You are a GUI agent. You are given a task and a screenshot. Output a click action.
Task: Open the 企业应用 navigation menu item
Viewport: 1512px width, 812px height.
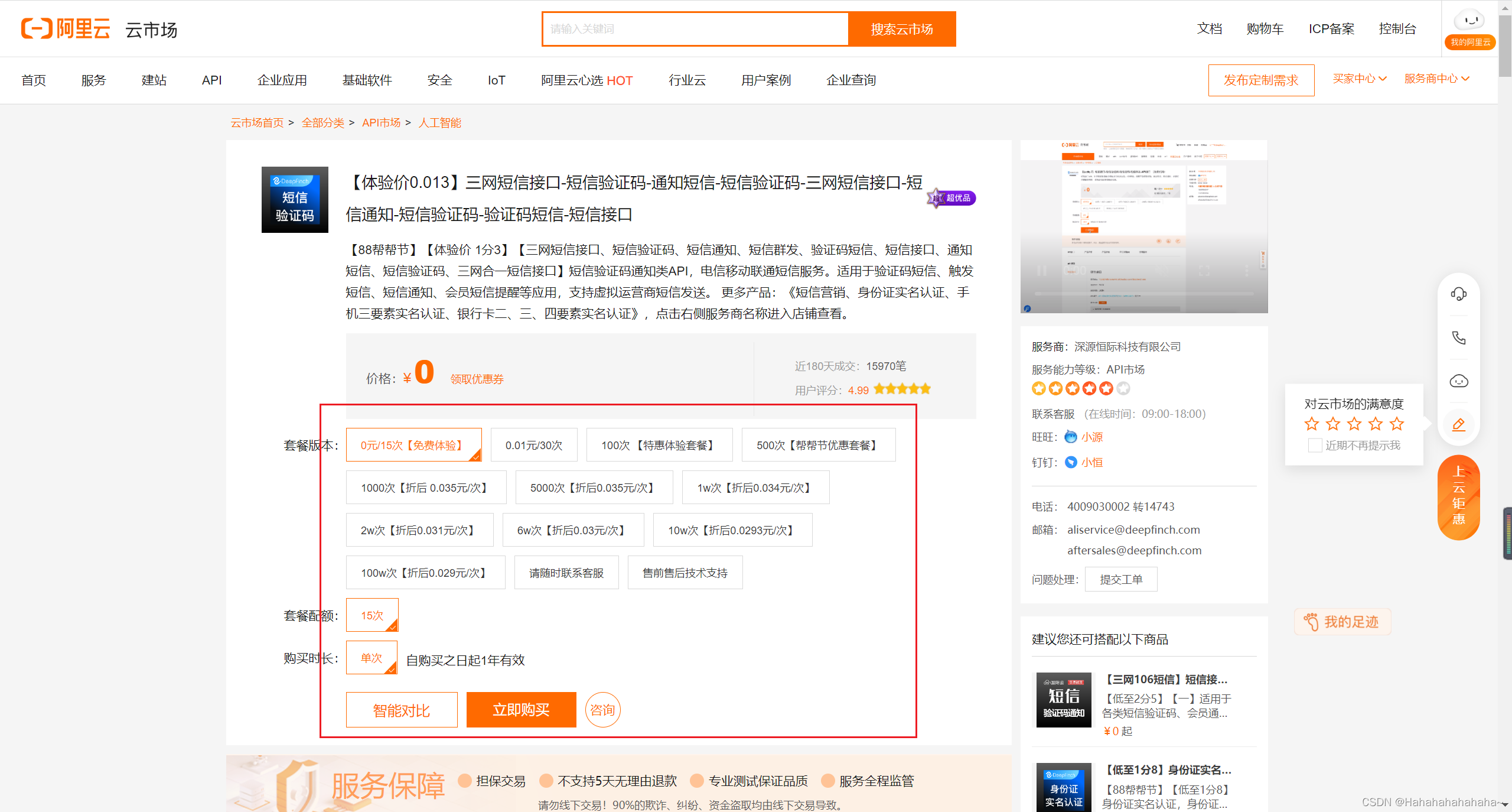(x=282, y=80)
